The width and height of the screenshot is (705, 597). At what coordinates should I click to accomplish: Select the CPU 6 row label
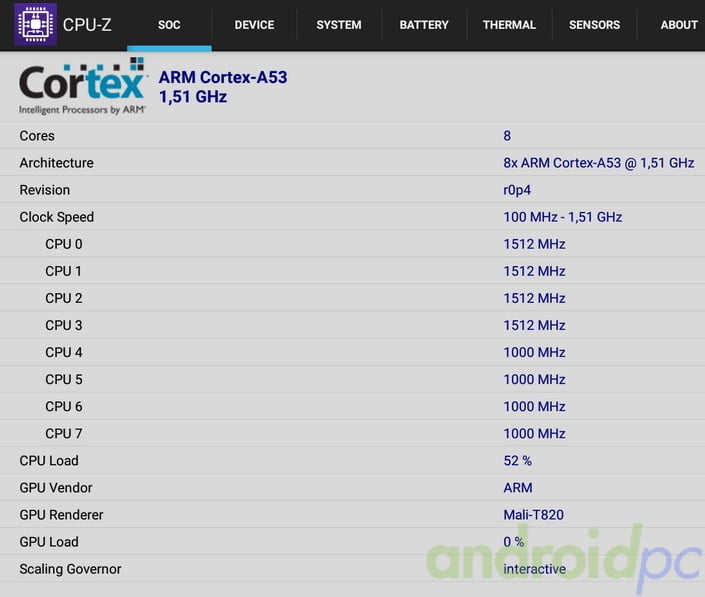(x=64, y=406)
